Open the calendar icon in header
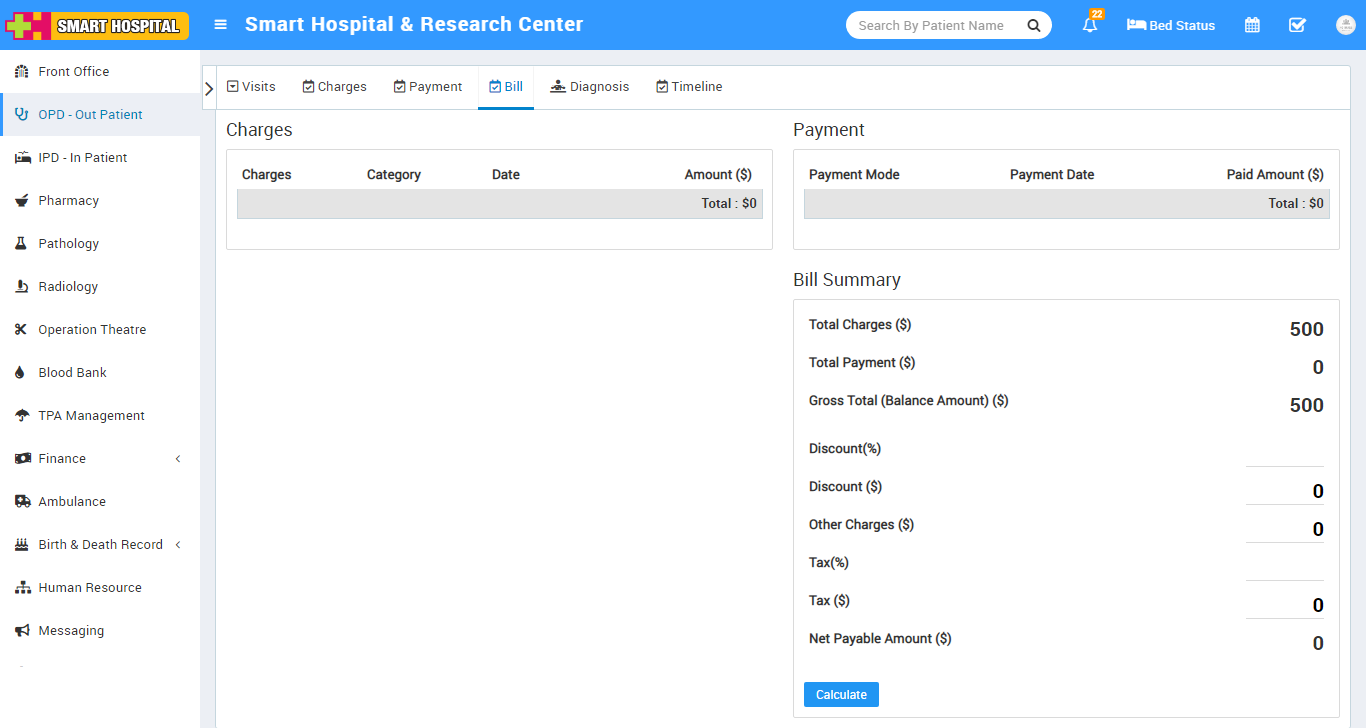Viewport: 1366px width, 728px height. tap(1252, 25)
